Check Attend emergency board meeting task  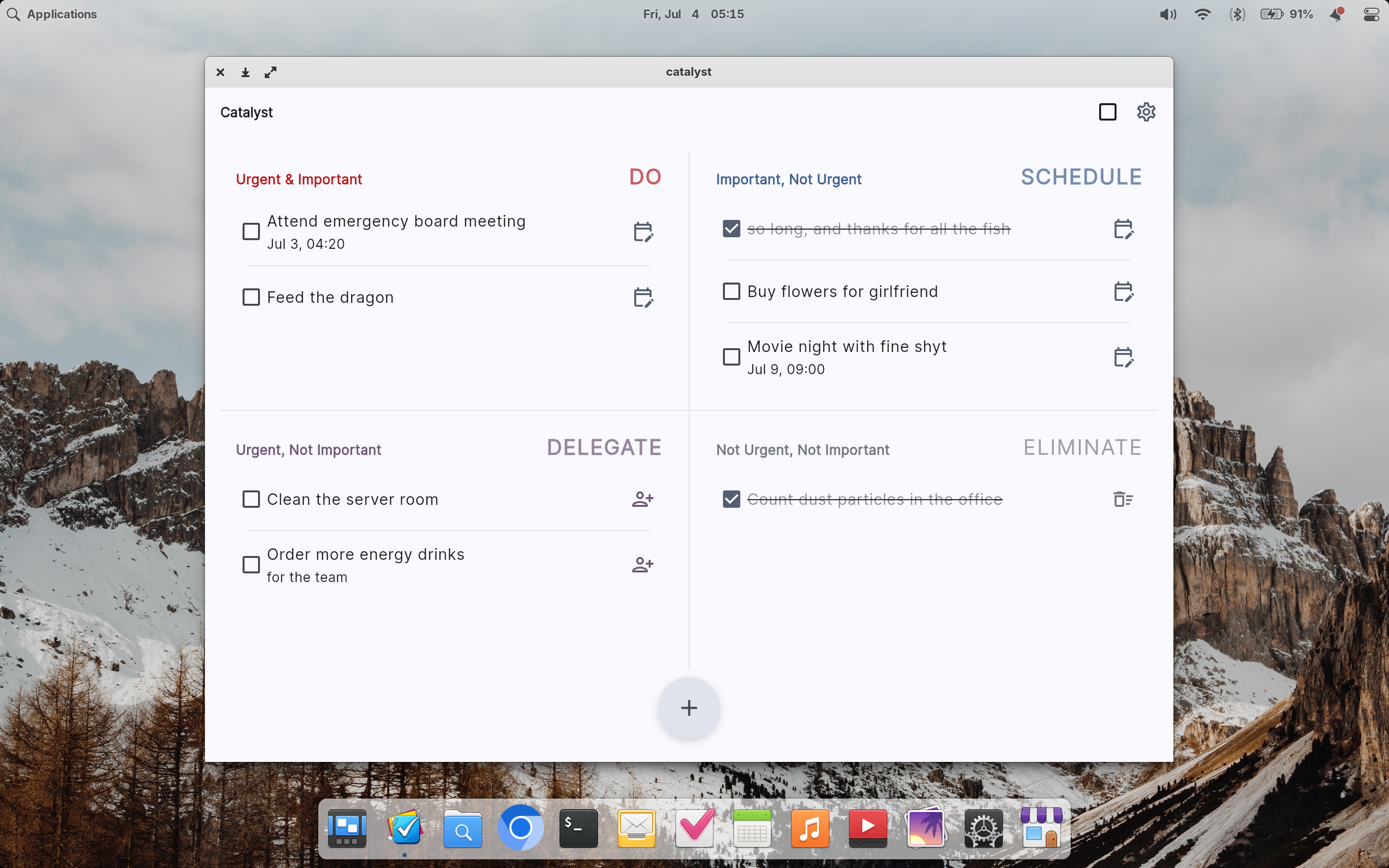click(x=251, y=232)
